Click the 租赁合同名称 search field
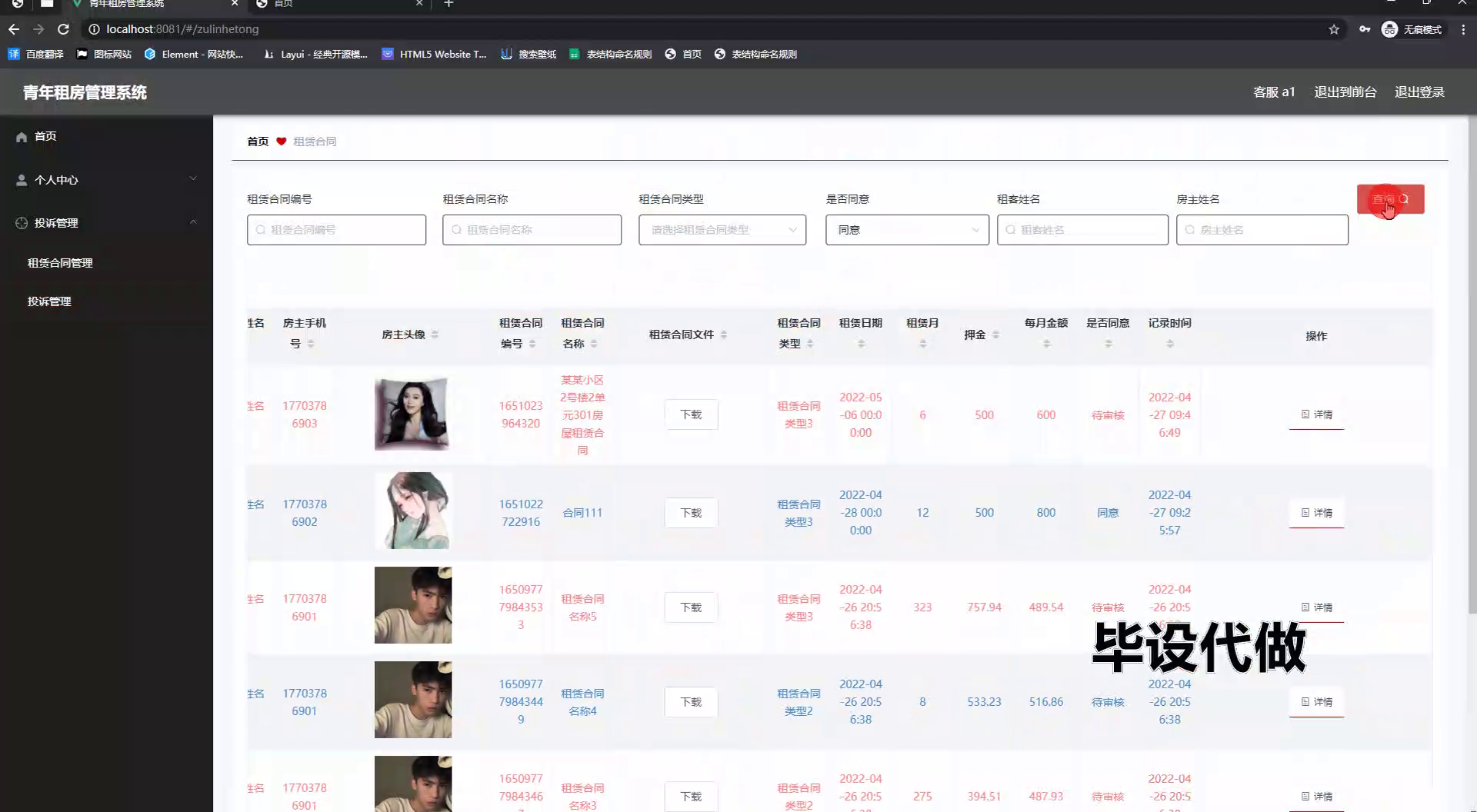The image size is (1477, 812). (x=532, y=230)
